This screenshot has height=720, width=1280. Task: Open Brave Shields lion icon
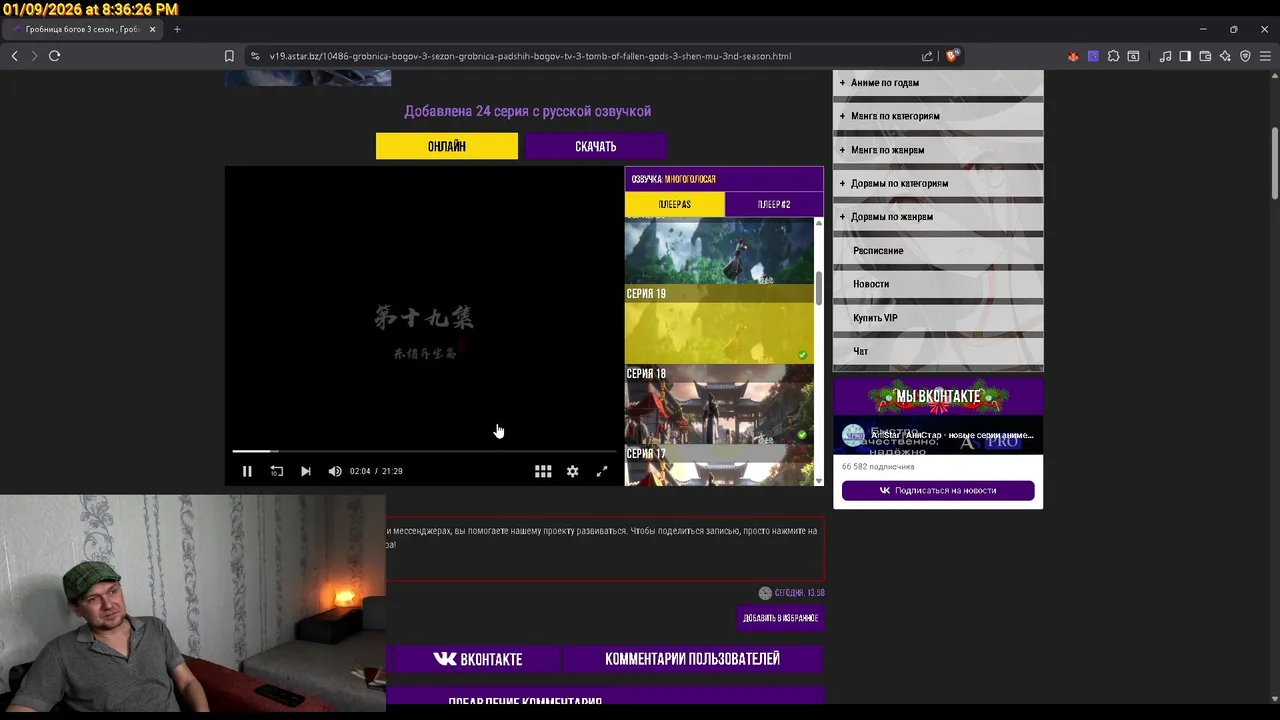click(951, 56)
